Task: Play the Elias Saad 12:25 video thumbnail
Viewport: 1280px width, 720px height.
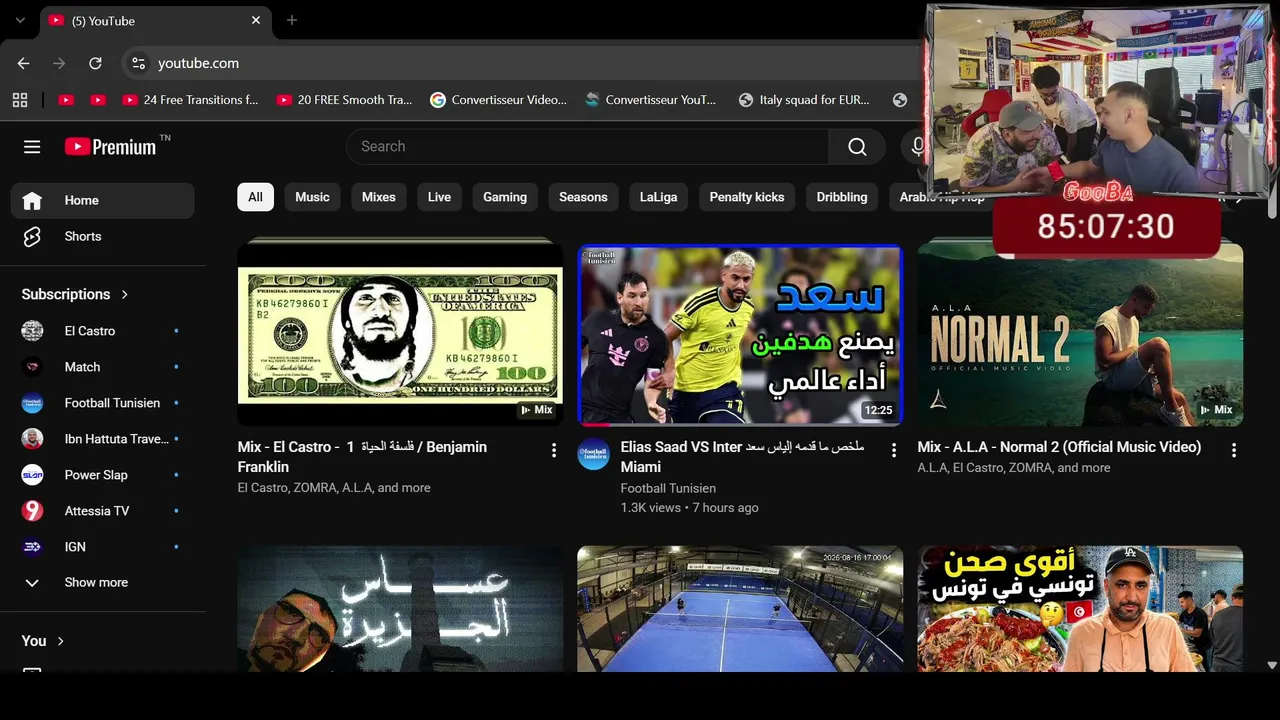Action: pyautogui.click(x=740, y=335)
